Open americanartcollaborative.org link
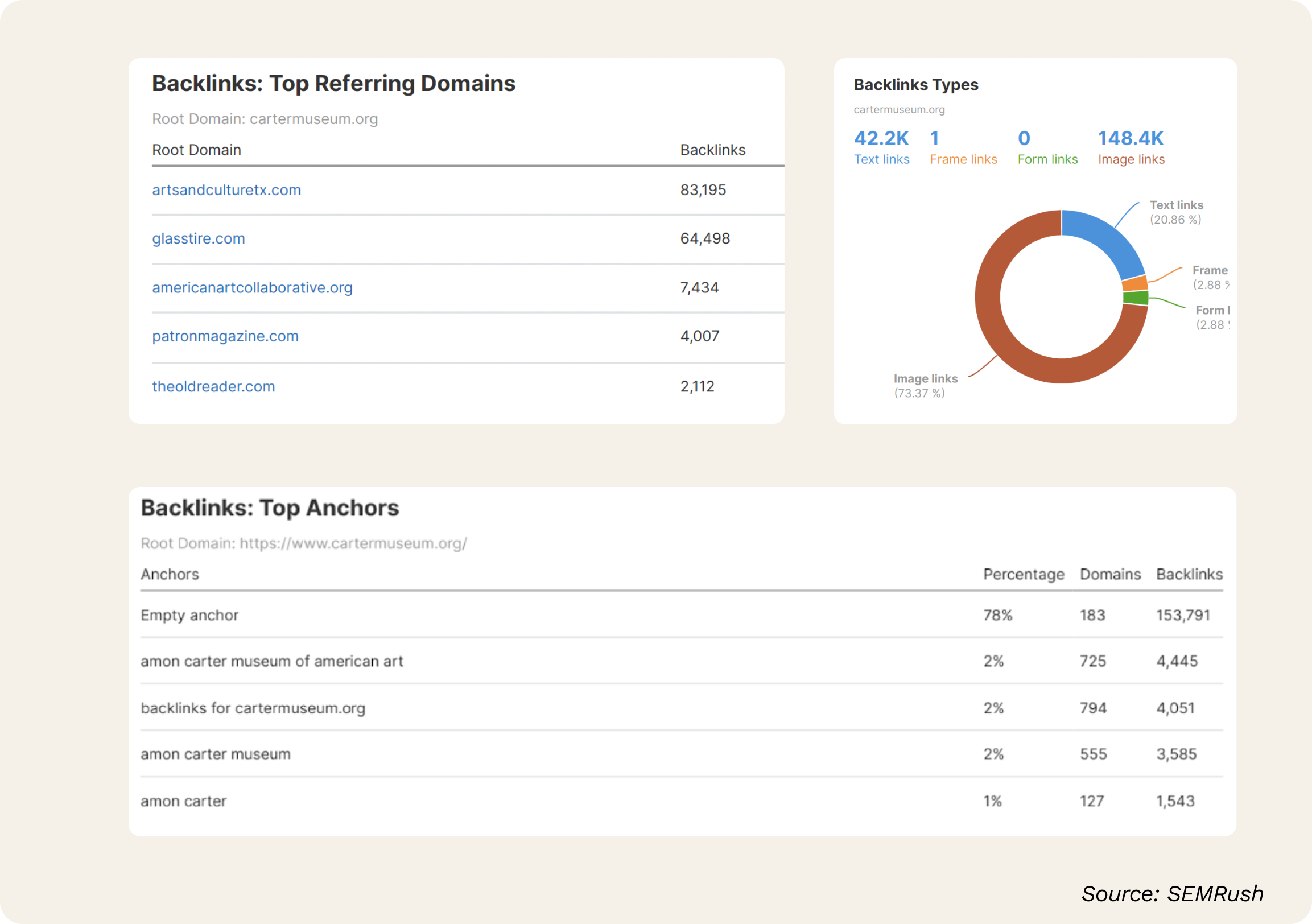The height and width of the screenshot is (924, 1312). point(252,287)
